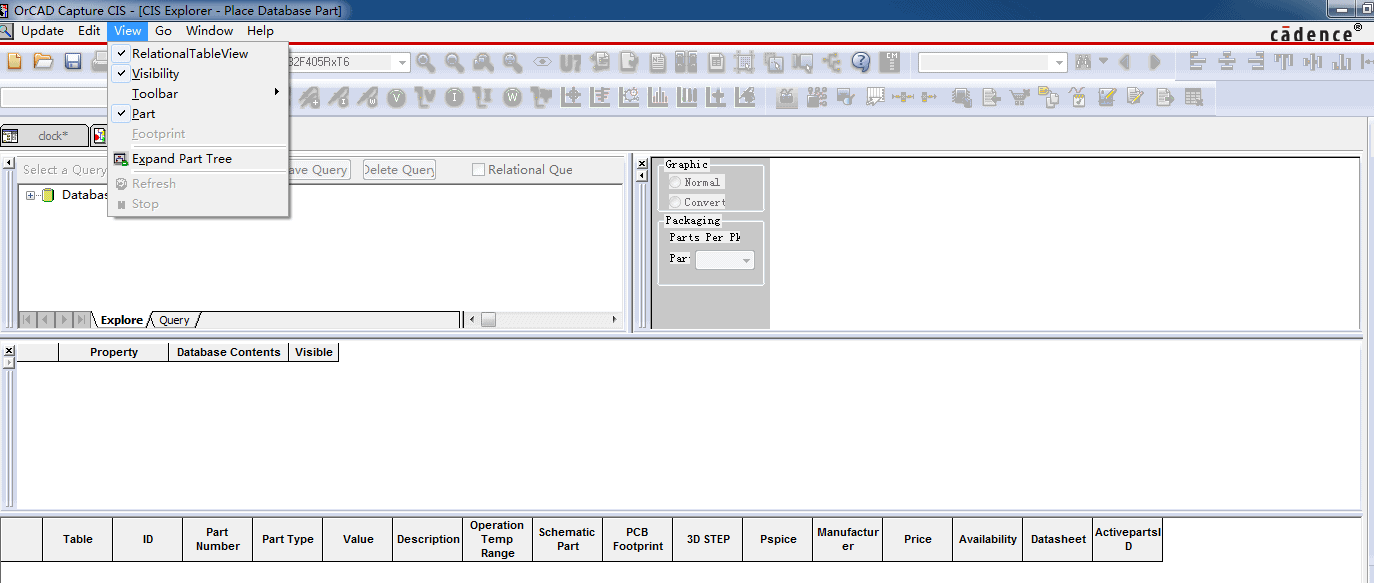Click the CM document icon
The height and width of the screenshot is (583, 1374).
pyautogui.click(x=890, y=62)
